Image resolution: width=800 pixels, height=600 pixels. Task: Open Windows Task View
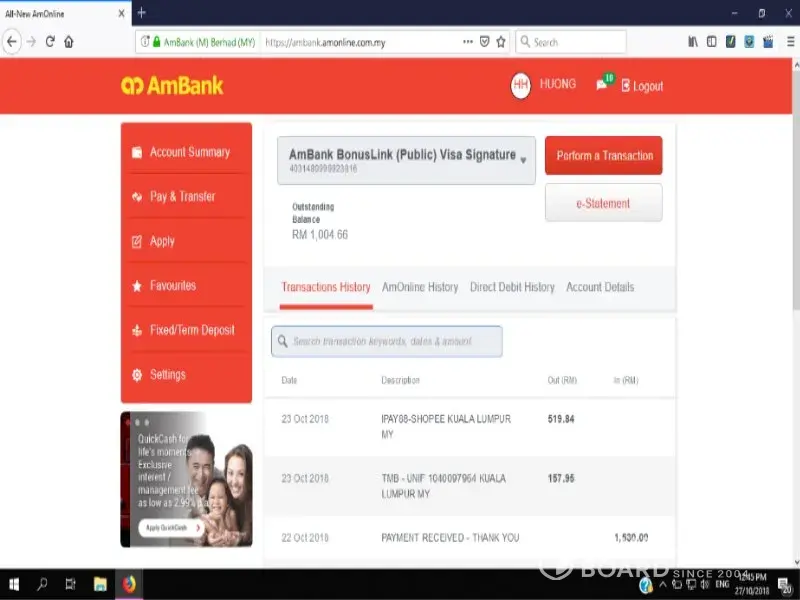click(70, 584)
